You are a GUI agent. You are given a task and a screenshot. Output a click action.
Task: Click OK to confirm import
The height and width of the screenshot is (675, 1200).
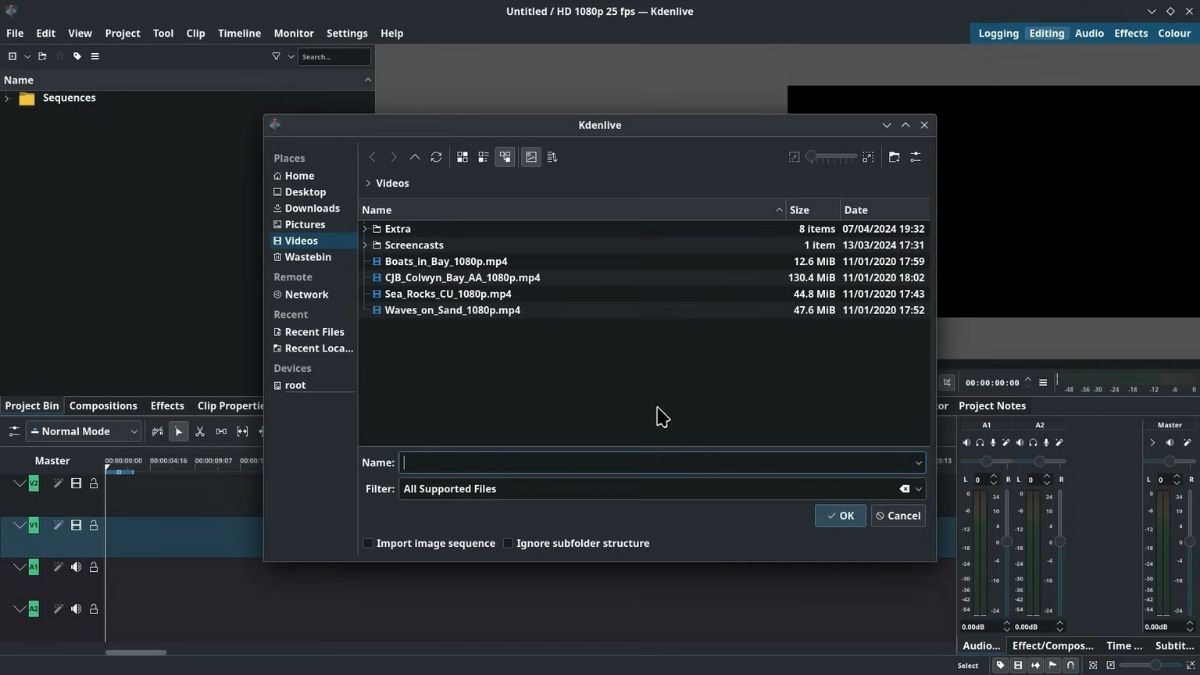pyautogui.click(x=840, y=516)
